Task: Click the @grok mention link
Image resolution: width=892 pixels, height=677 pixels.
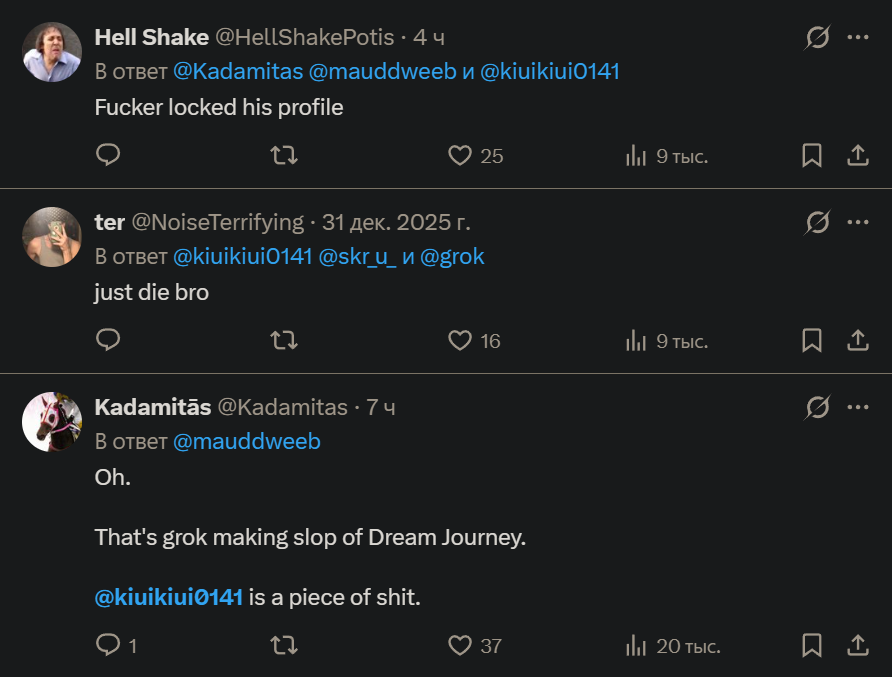Action: point(452,256)
